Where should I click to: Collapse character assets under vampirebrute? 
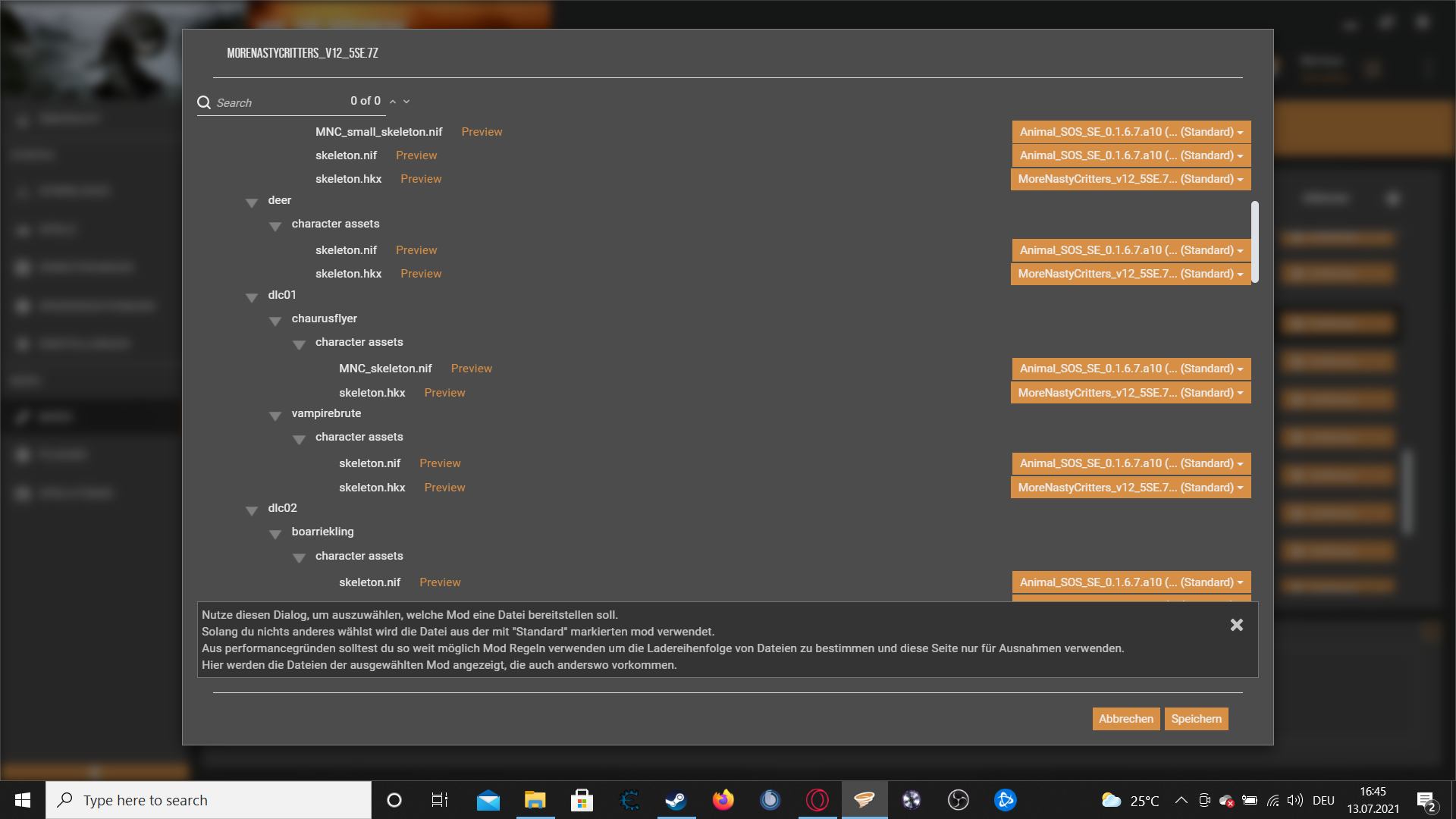300,439
